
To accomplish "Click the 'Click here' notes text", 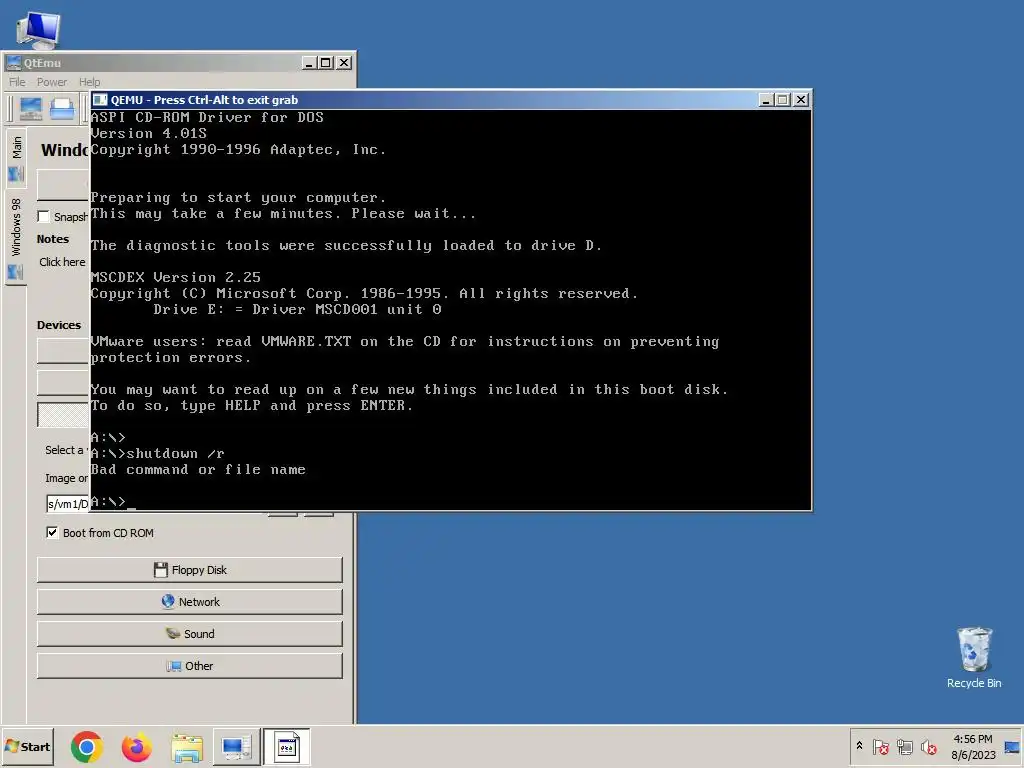I will [x=62, y=262].
